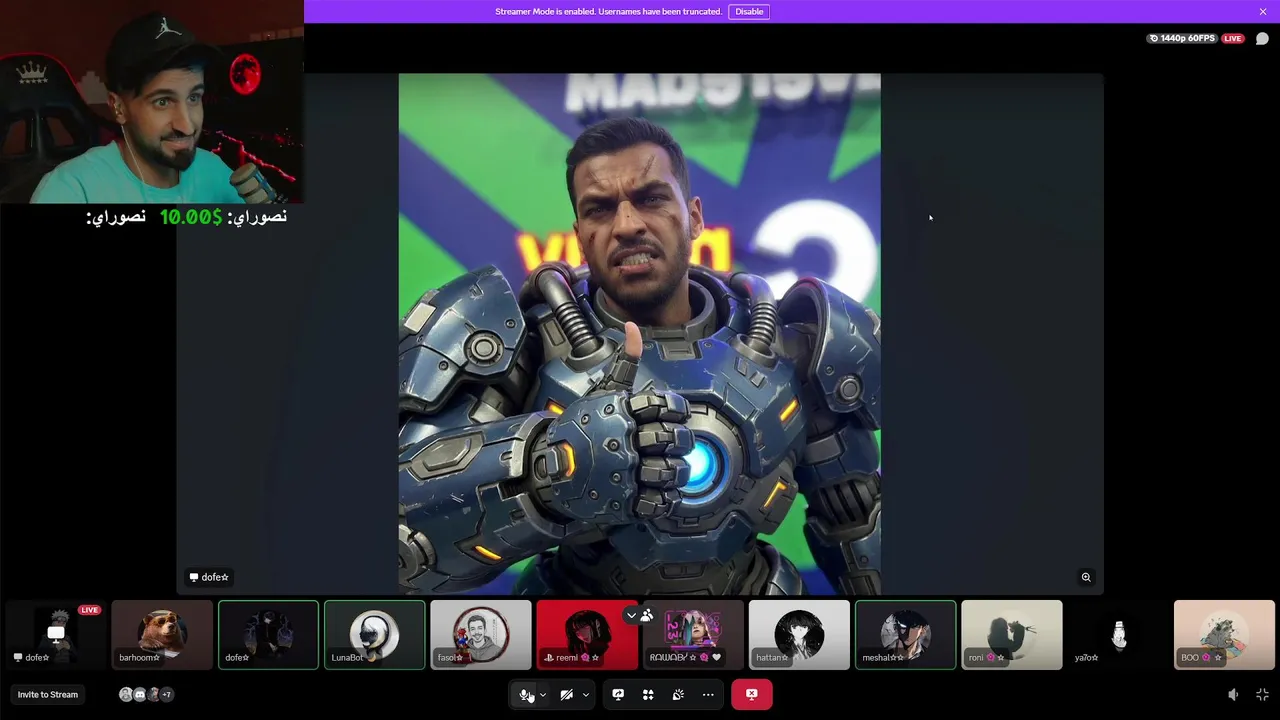Open microphone input options chevron

(543, 695)
